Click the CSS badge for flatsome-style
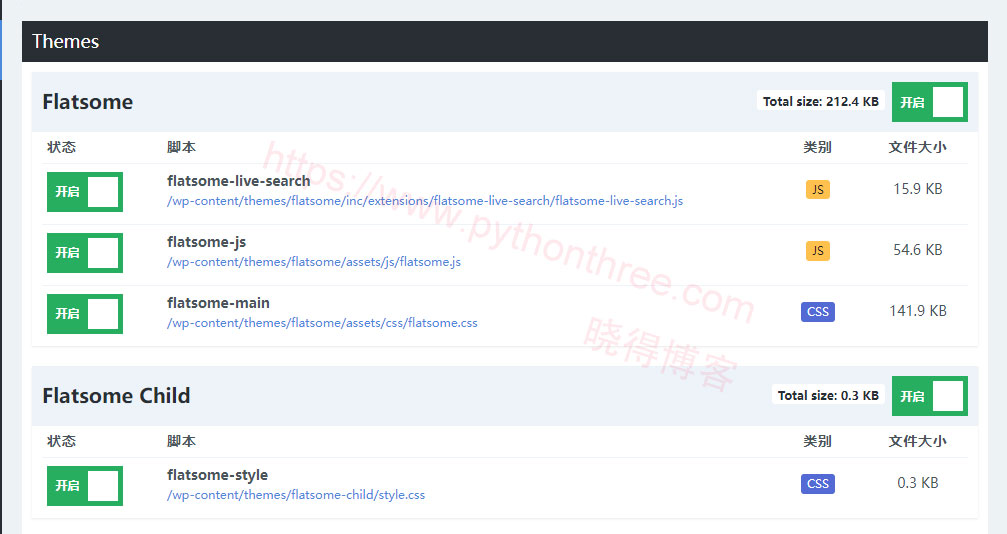This screenshot has height=534, width=1007. click(818, 484)
